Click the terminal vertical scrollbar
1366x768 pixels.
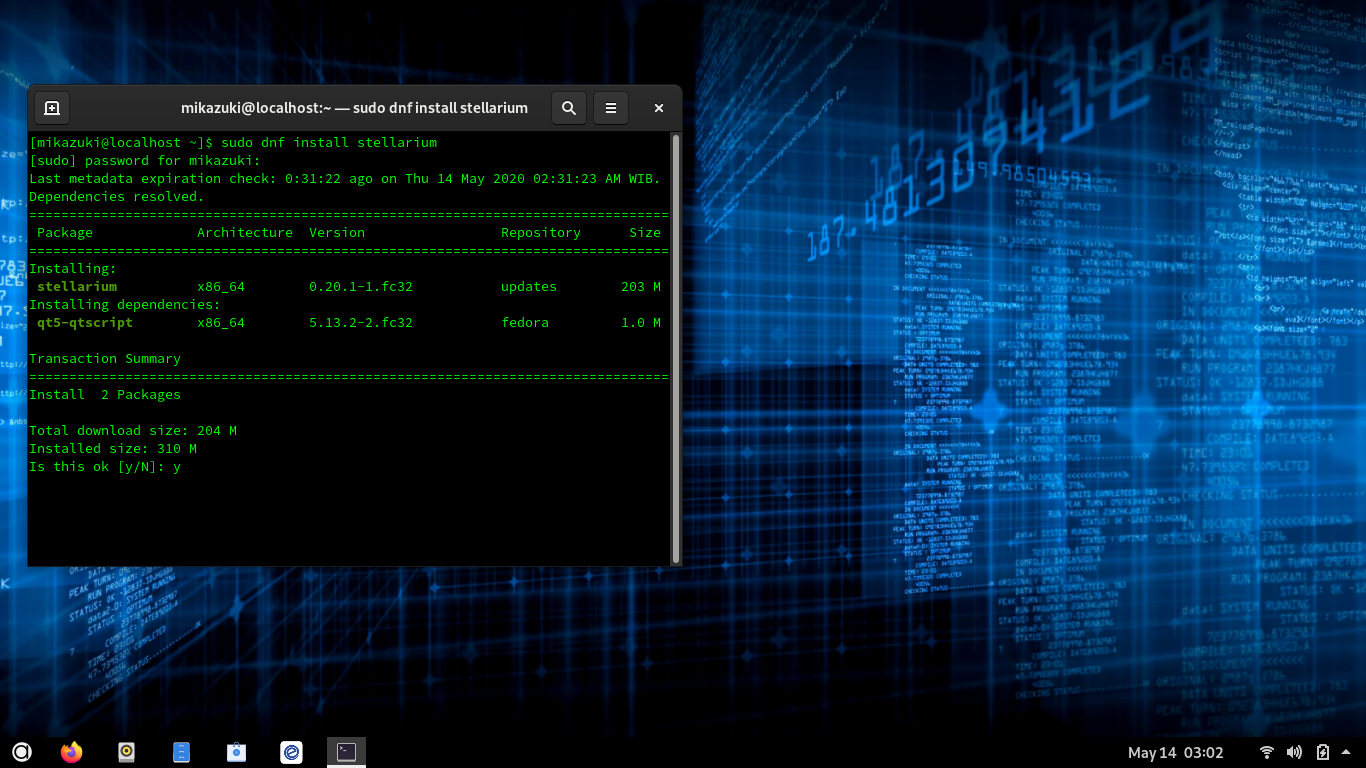tap(676, 346)
